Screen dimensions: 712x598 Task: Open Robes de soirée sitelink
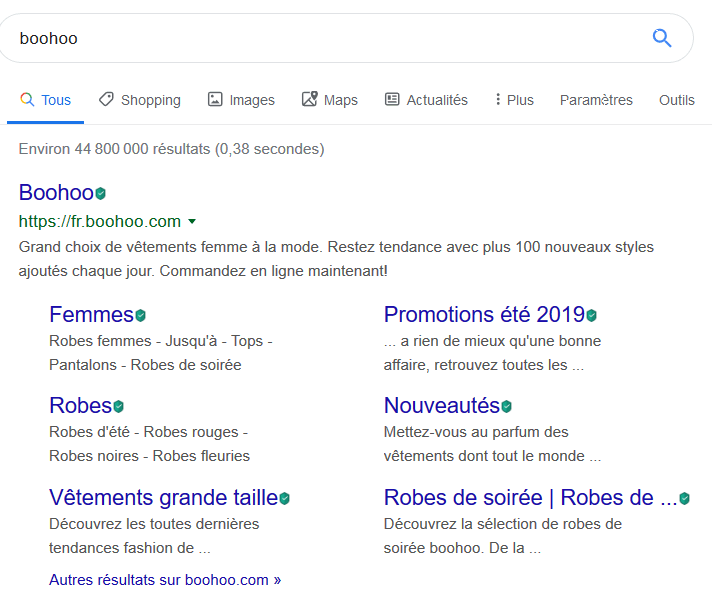click(530, 498)
